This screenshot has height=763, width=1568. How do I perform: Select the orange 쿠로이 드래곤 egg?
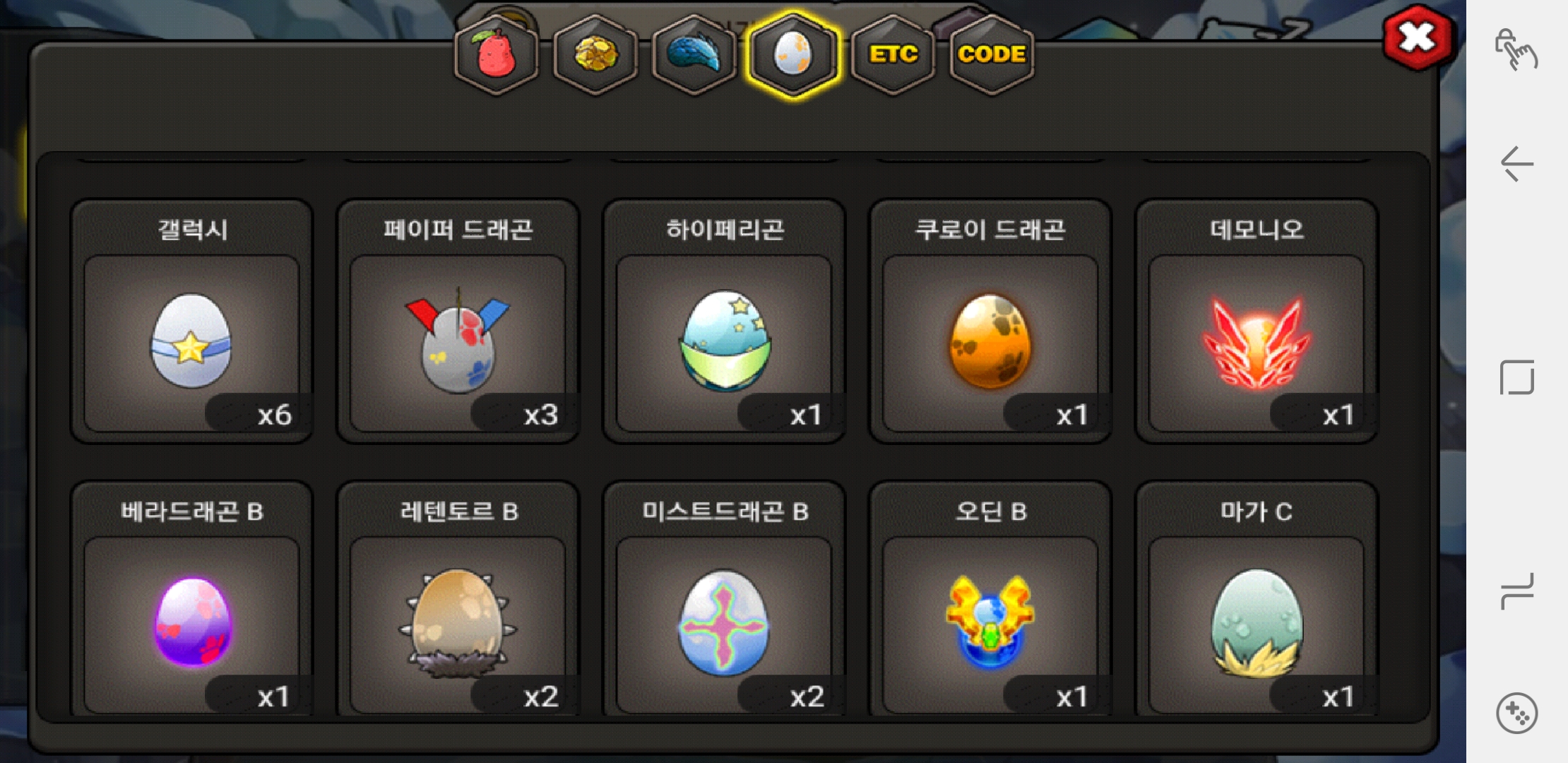[x=990, y=321]
